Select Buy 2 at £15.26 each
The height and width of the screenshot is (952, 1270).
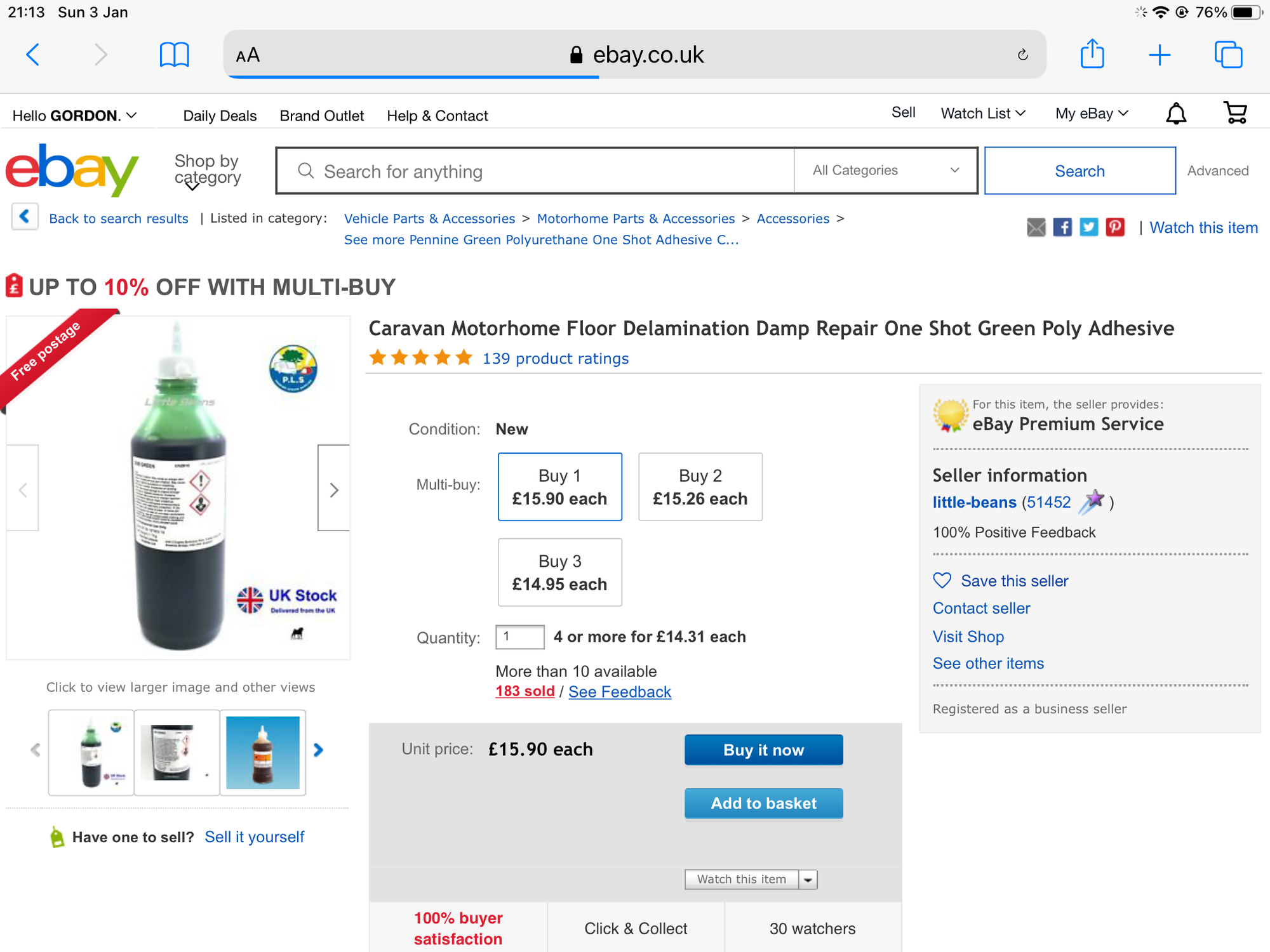tap(700, 487)
